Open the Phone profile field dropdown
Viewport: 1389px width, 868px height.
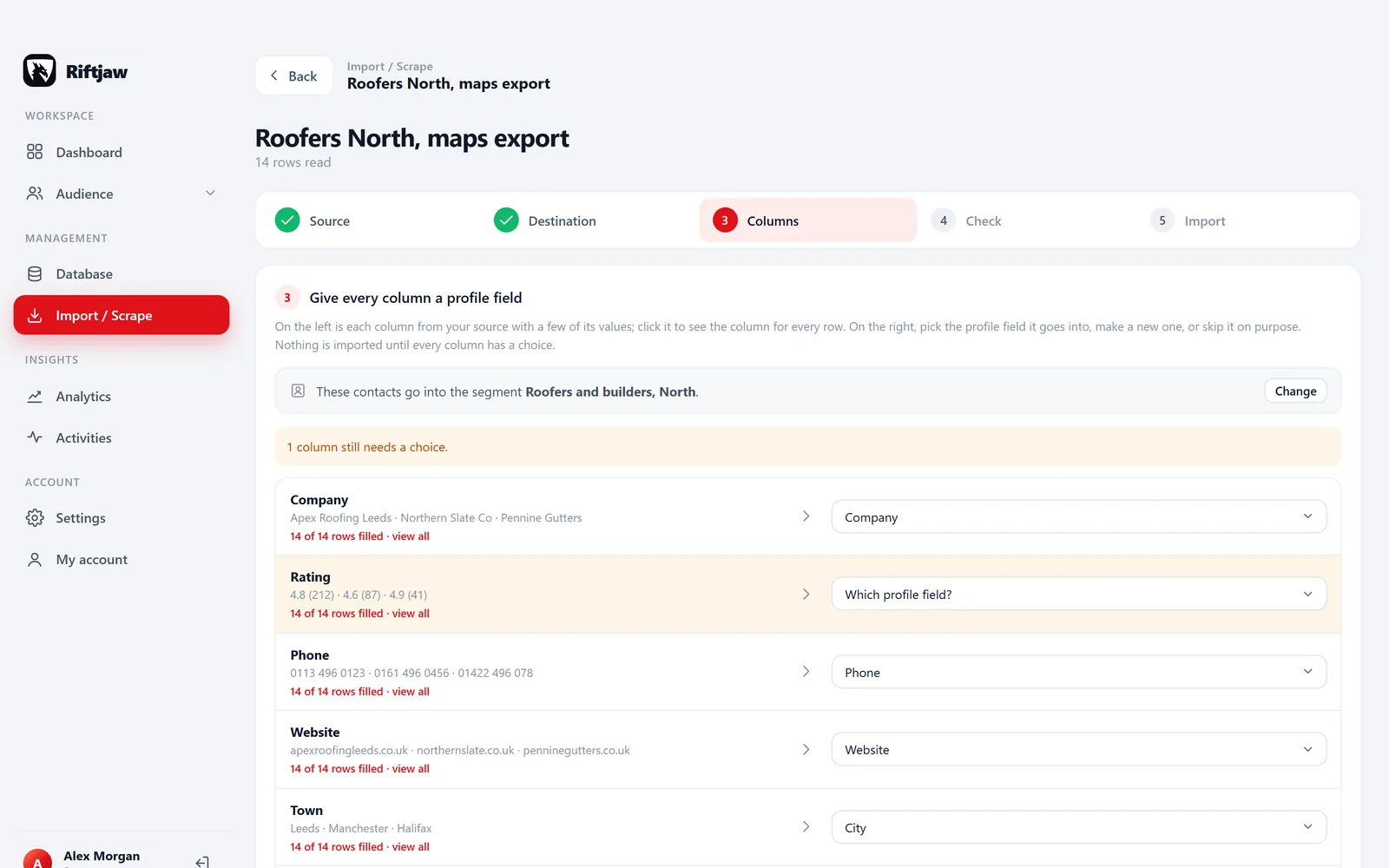point(1078,672)
